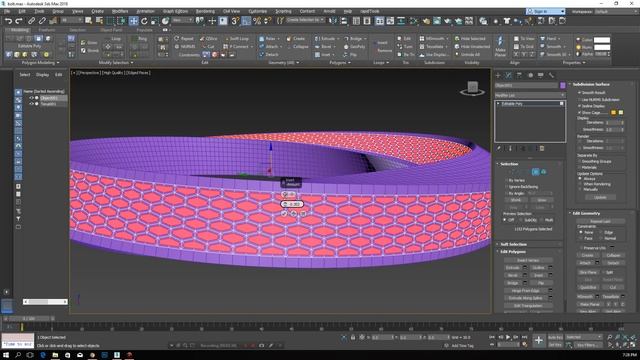This screenshot has width=640, height=360.
Task: Click the Object001 purple color swatch
Action: click(x=563, y=85)
